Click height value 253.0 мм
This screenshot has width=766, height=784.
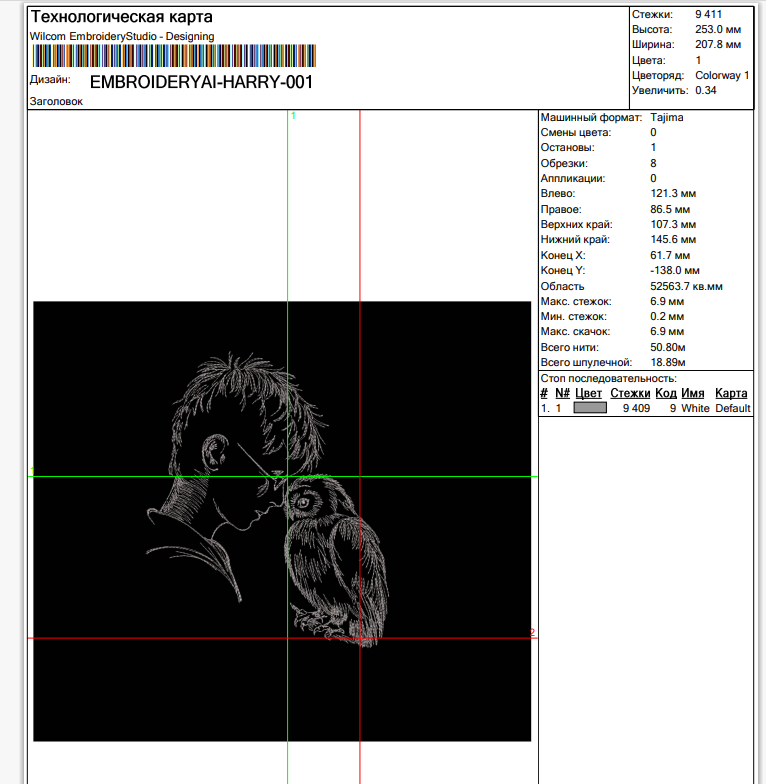pyautogui.click(x=718, y=30)
